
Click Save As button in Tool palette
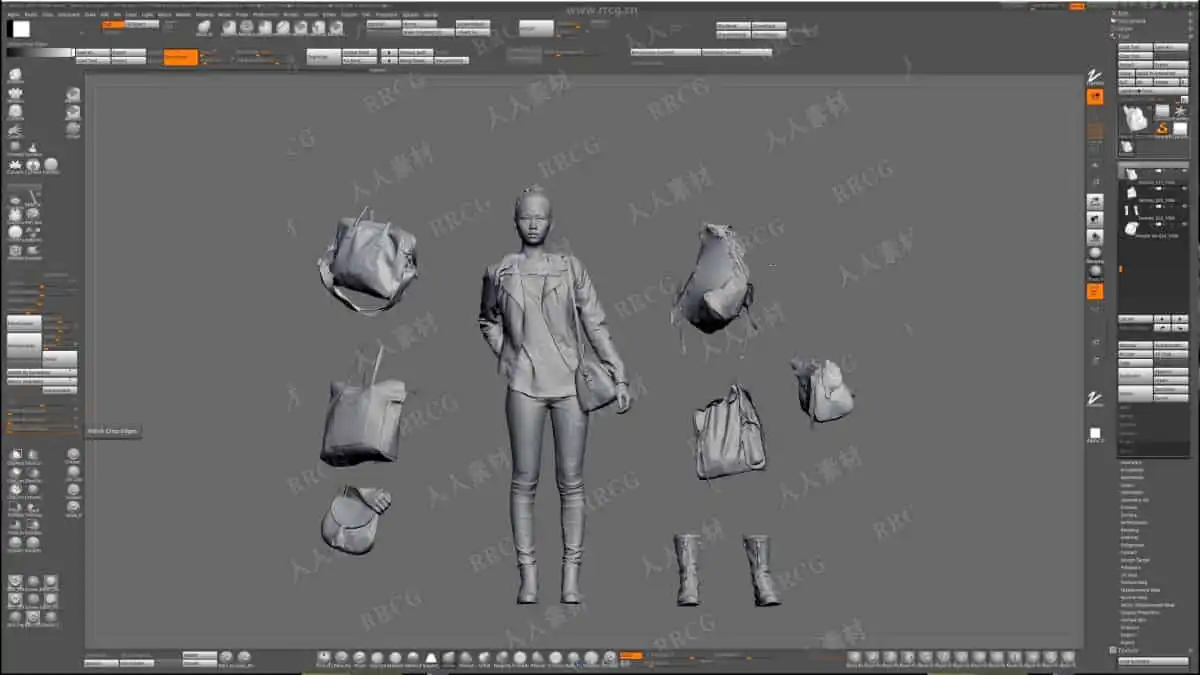(x=1171, y=47)
